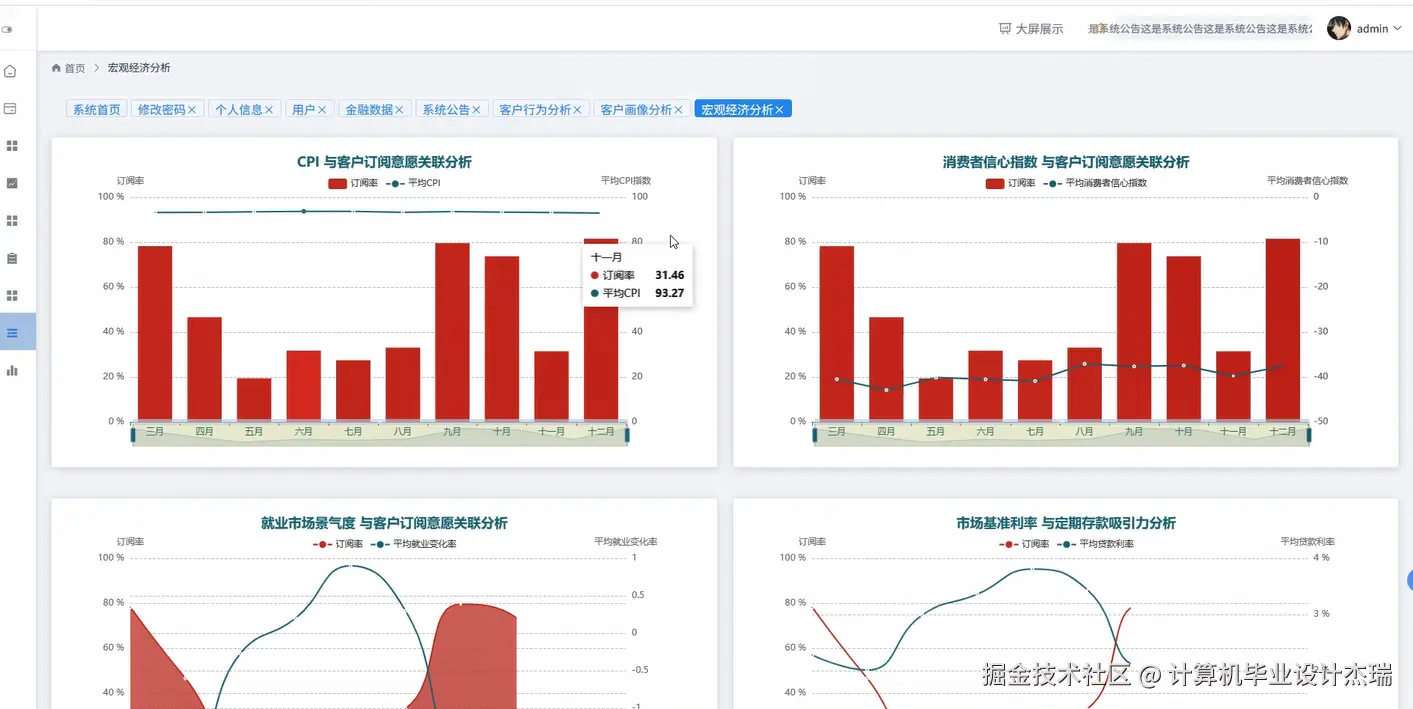Click the 市场基准利率 与定期存款吸引力分析 title
Image resolution: width=1413 pixels, height=709 pixels.
pos(1066,523)
